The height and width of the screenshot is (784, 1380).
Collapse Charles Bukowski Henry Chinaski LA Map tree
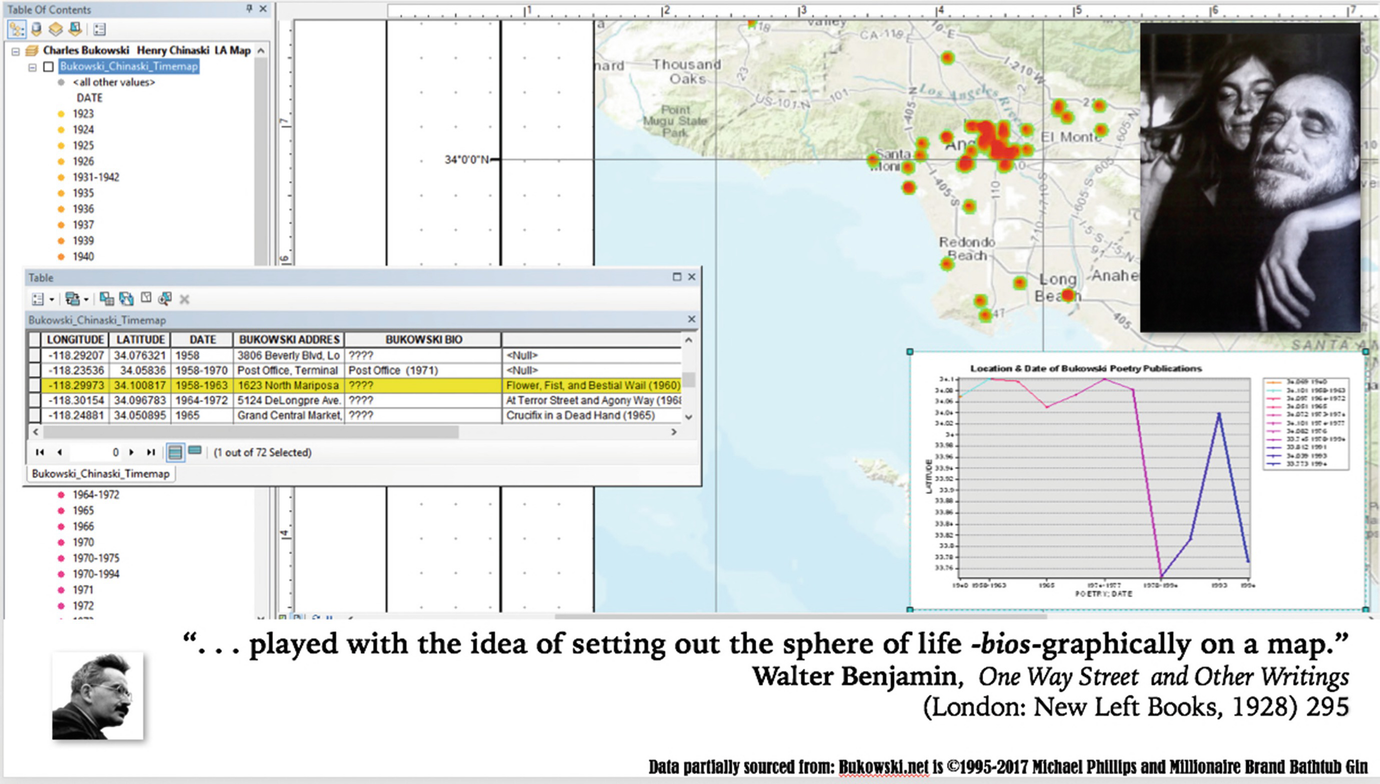tap(15, 52)
